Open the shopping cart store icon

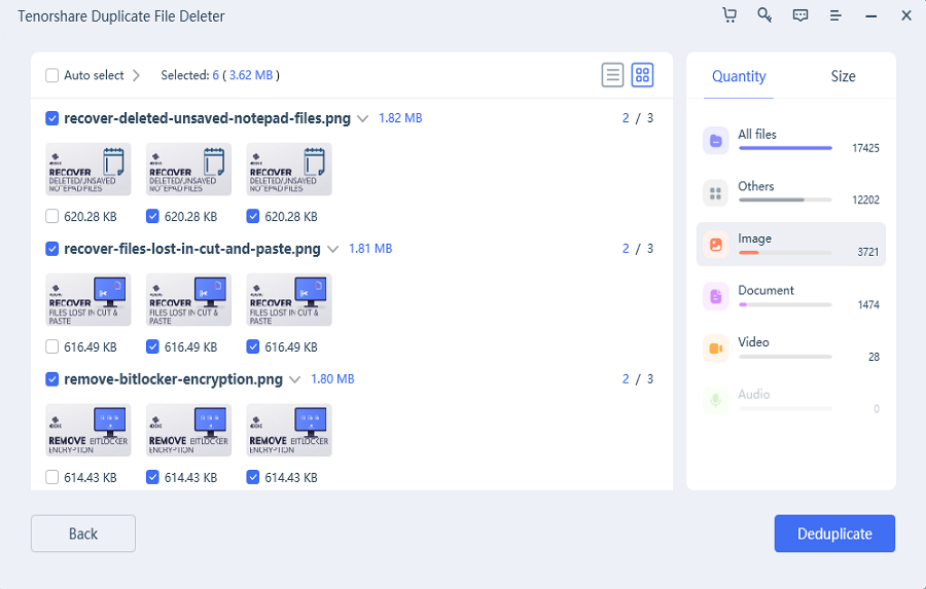coord(730,16)
